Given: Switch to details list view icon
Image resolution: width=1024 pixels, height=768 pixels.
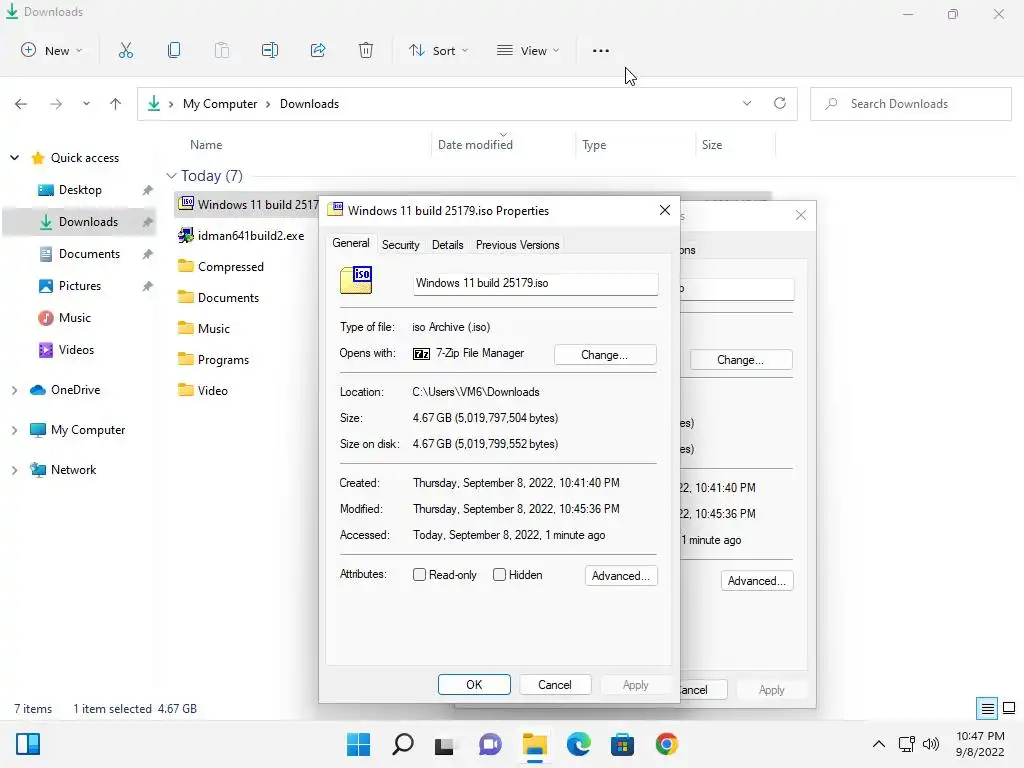Looking at the screenshot, I should (987, 708).
